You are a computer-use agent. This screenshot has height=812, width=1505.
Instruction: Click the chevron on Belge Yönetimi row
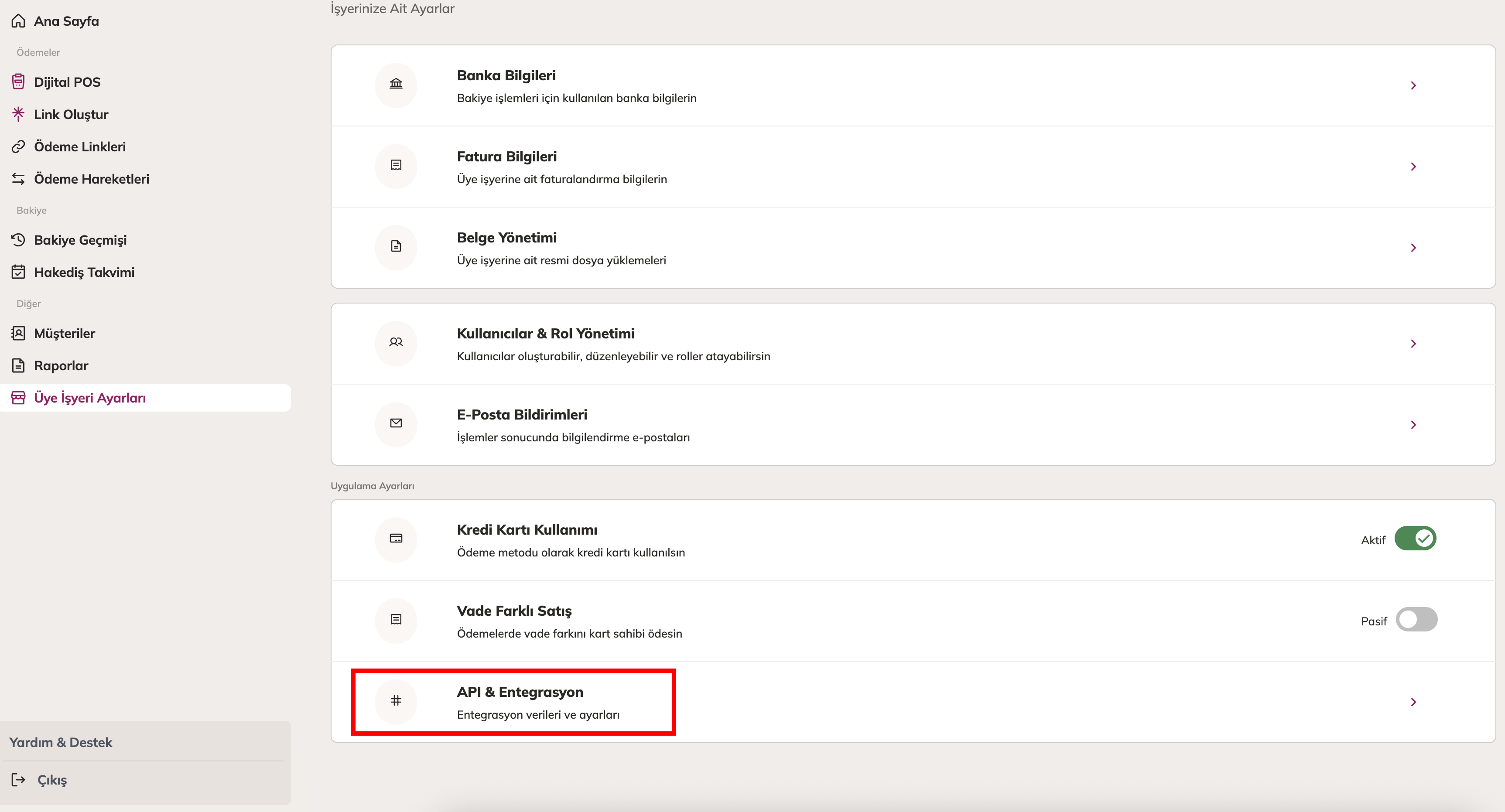[x=1413, y=248]
